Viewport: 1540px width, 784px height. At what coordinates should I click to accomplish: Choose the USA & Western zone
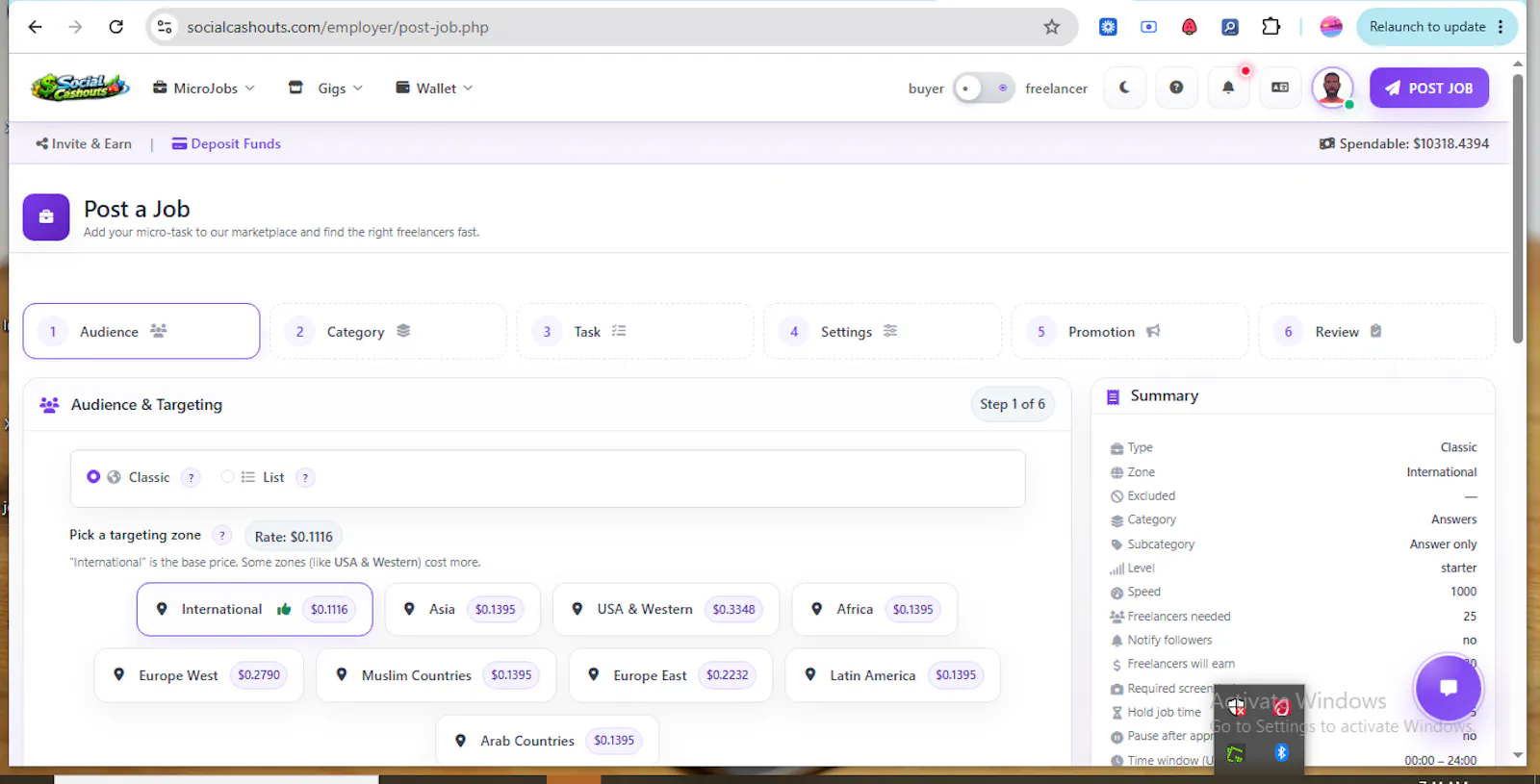tap(666, 609)
